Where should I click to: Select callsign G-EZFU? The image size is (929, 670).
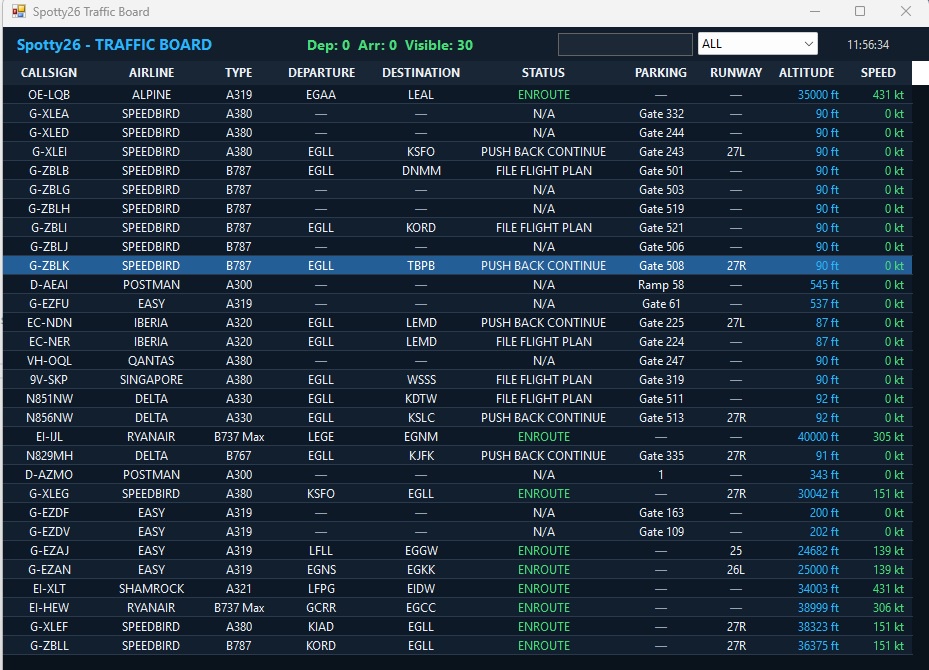coord(49,303)
